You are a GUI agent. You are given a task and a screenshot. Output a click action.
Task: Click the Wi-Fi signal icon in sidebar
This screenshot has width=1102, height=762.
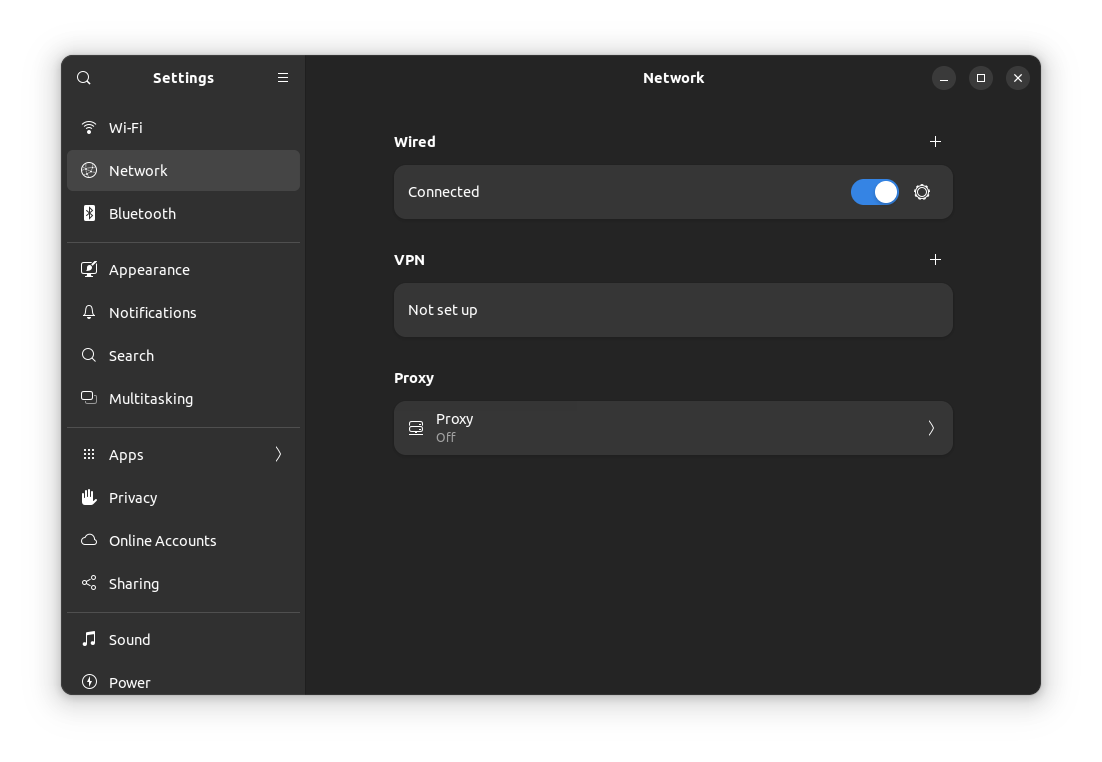coord(89,127)
